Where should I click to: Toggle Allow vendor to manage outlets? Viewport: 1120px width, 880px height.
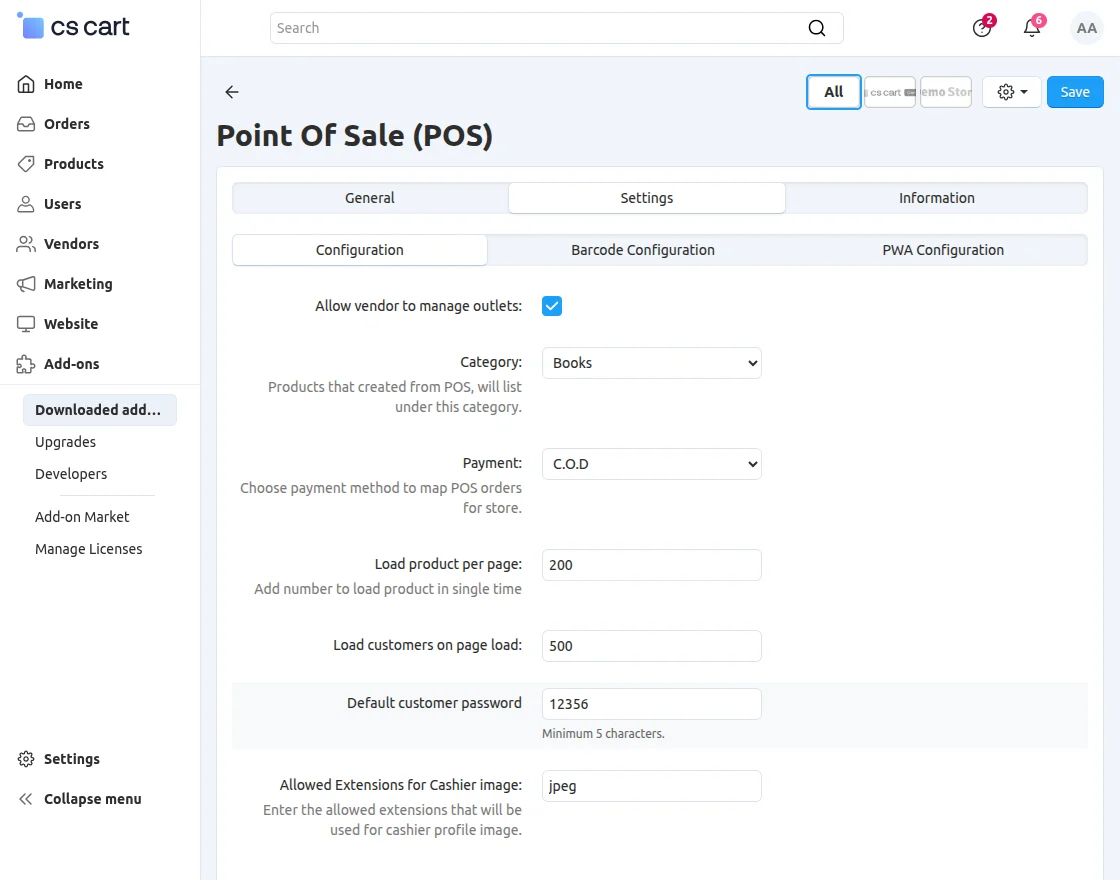(x=551, y=306)
